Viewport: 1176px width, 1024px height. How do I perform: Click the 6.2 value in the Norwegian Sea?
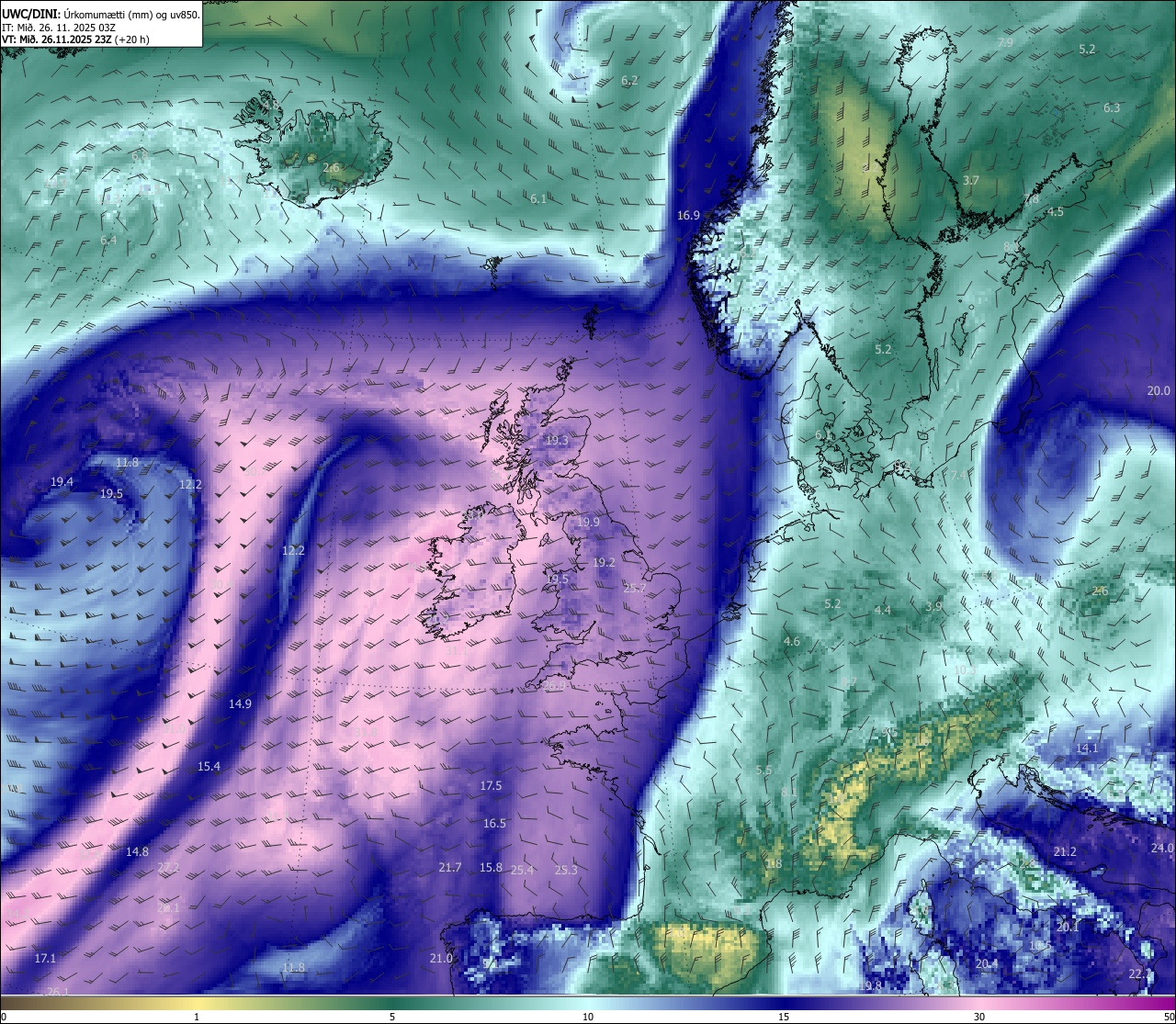pos(629,81)
